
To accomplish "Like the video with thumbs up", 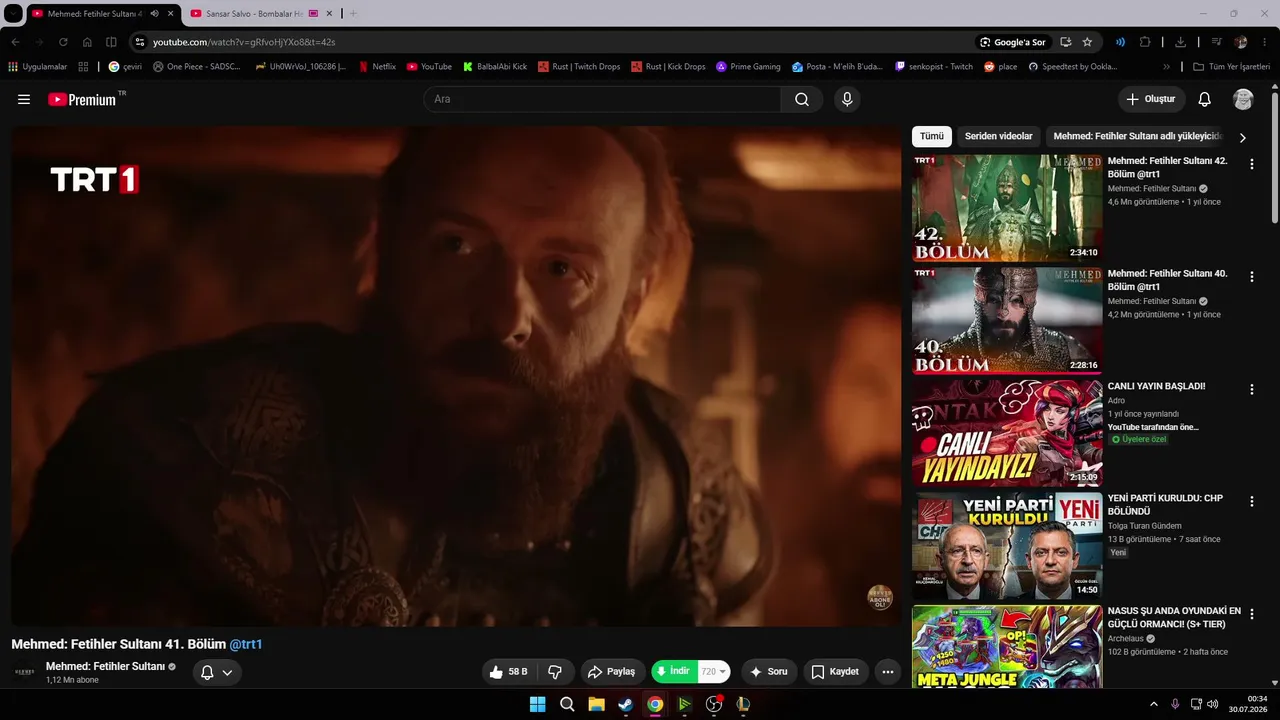I will [508, 672].
